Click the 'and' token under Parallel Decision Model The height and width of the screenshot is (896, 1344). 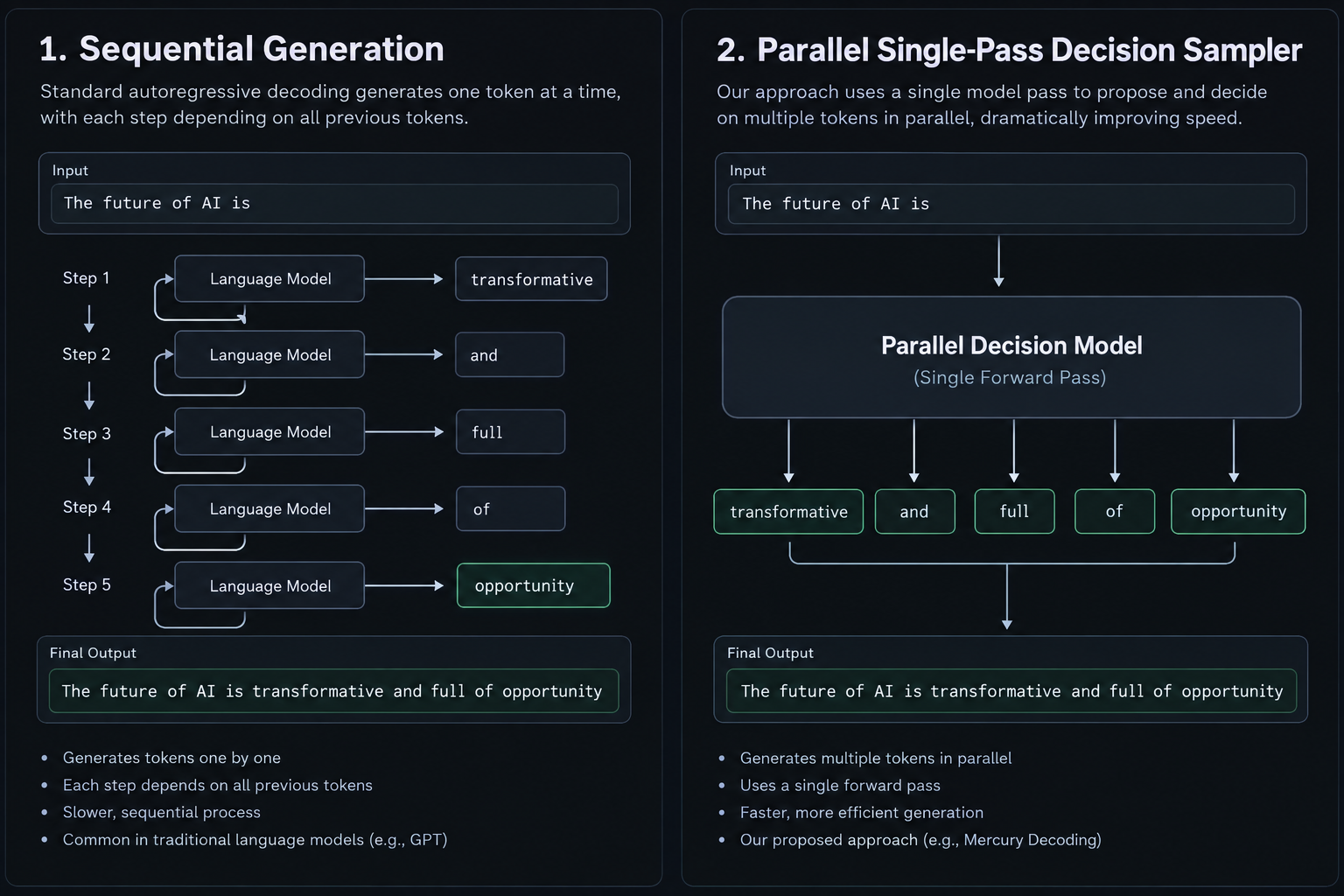click(914, 511)
